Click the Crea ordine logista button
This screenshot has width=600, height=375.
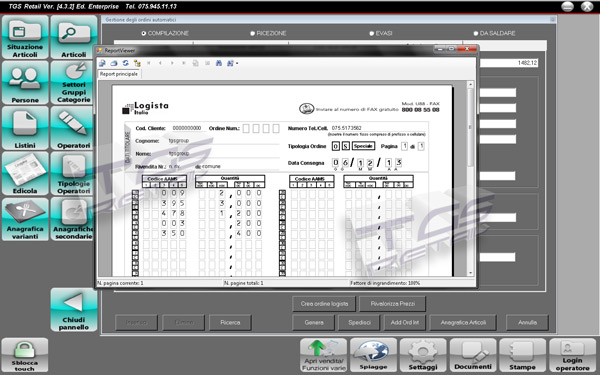[324, 304]
